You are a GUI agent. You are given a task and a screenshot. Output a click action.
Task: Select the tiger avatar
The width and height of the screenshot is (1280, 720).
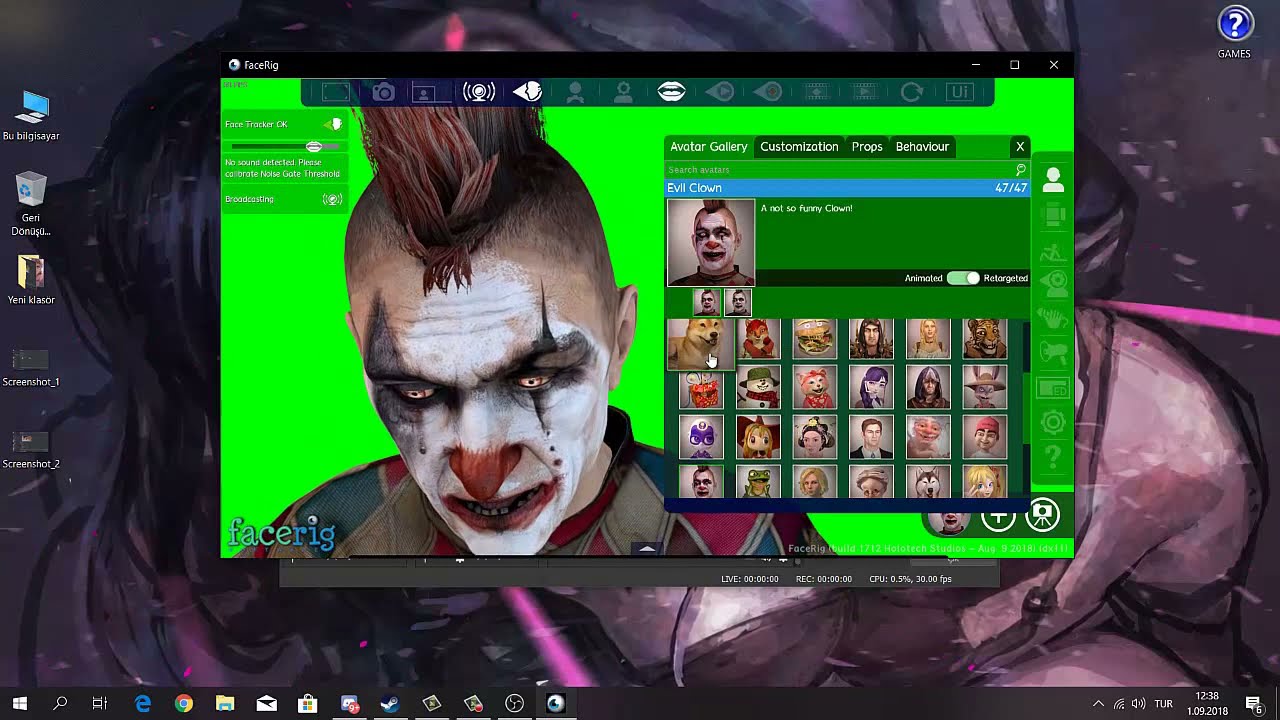[x=985, y=339]
